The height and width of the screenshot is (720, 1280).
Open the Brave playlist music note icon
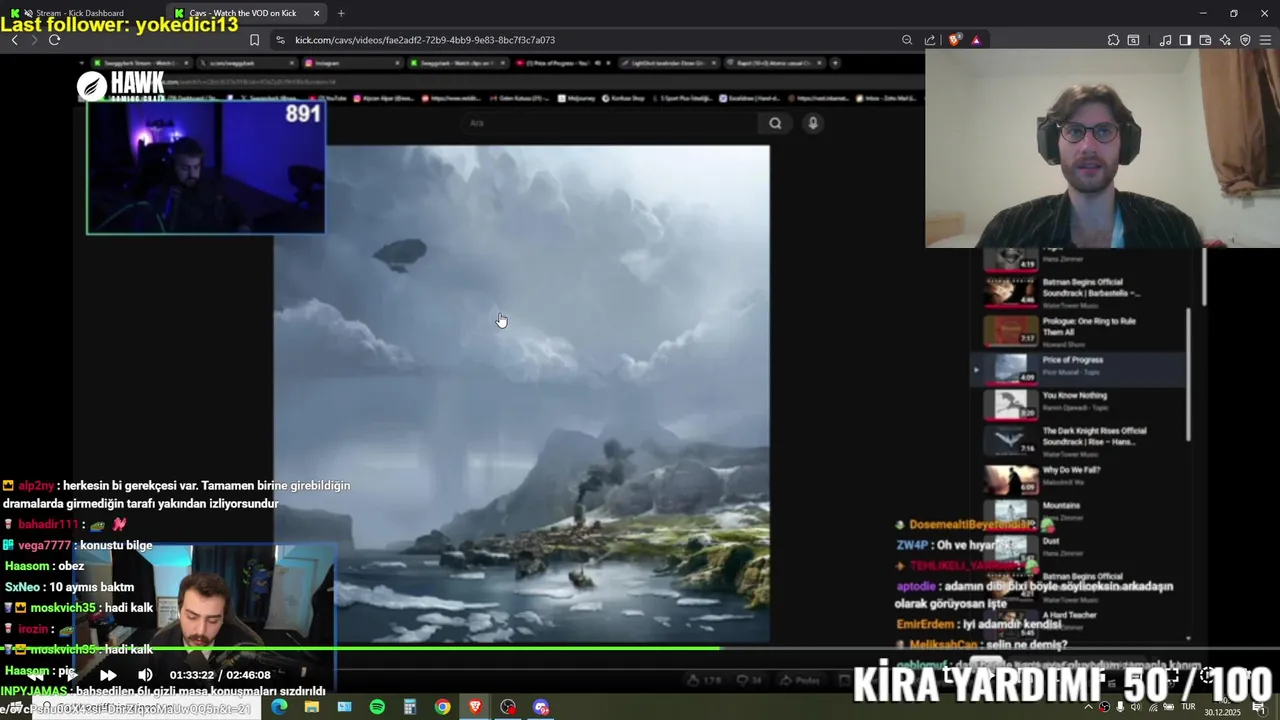point(1165,40)
